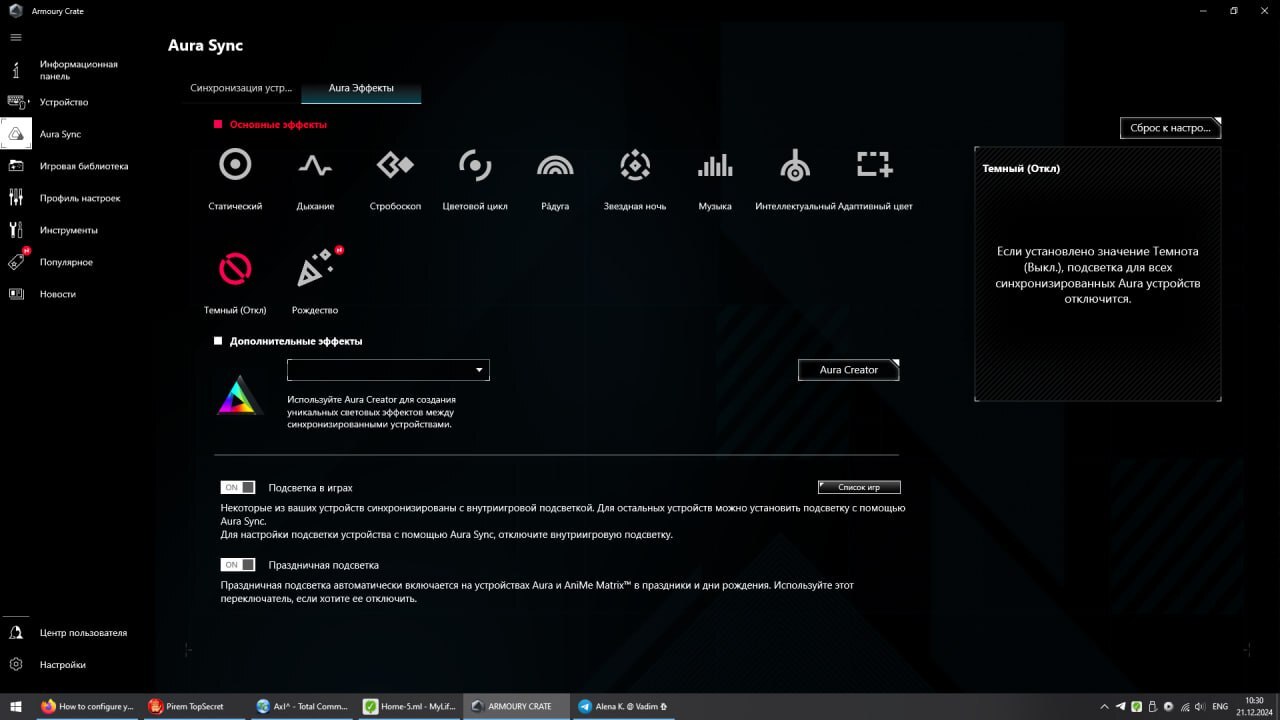Launch Aura Creator with its button

pos(849,370)
